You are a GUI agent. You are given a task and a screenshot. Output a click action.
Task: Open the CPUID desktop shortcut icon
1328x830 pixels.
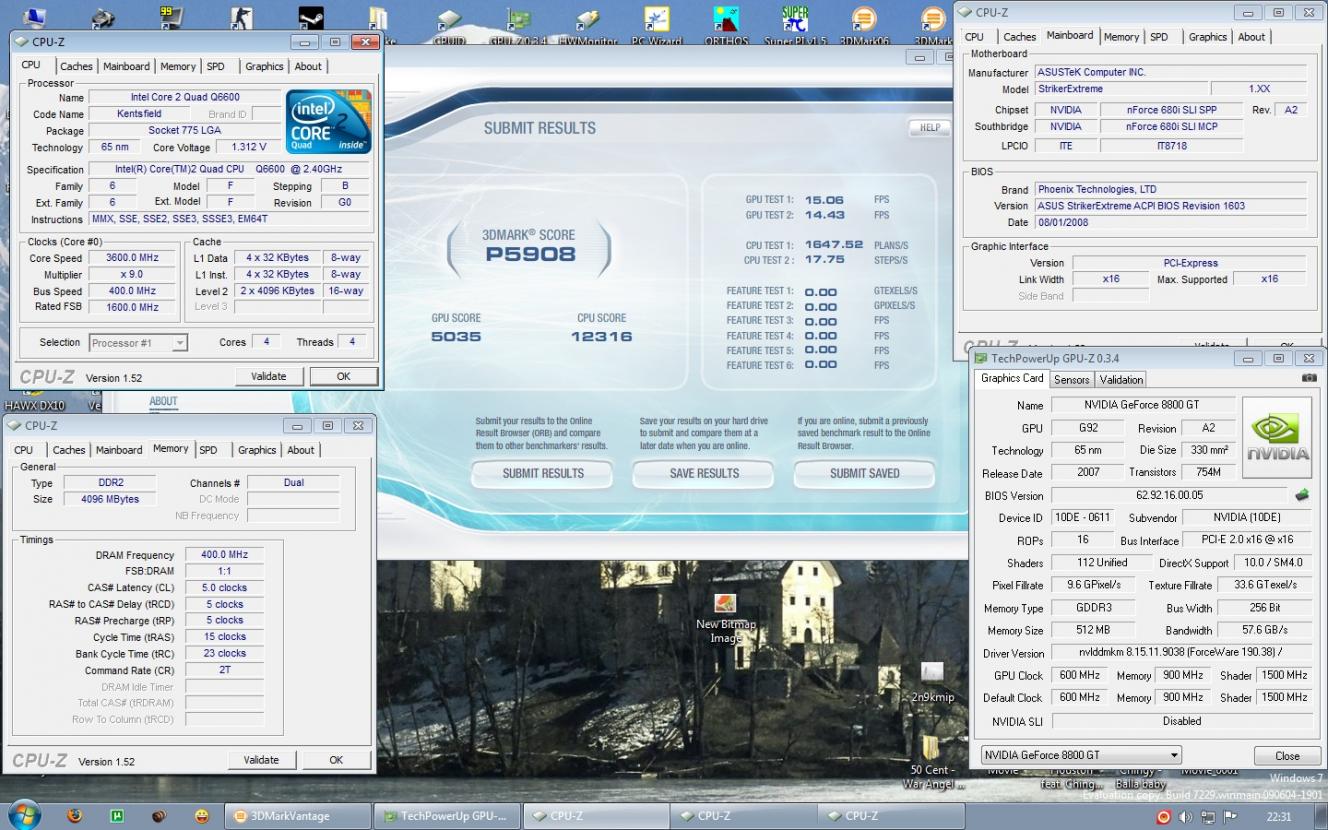coord(448,22)
